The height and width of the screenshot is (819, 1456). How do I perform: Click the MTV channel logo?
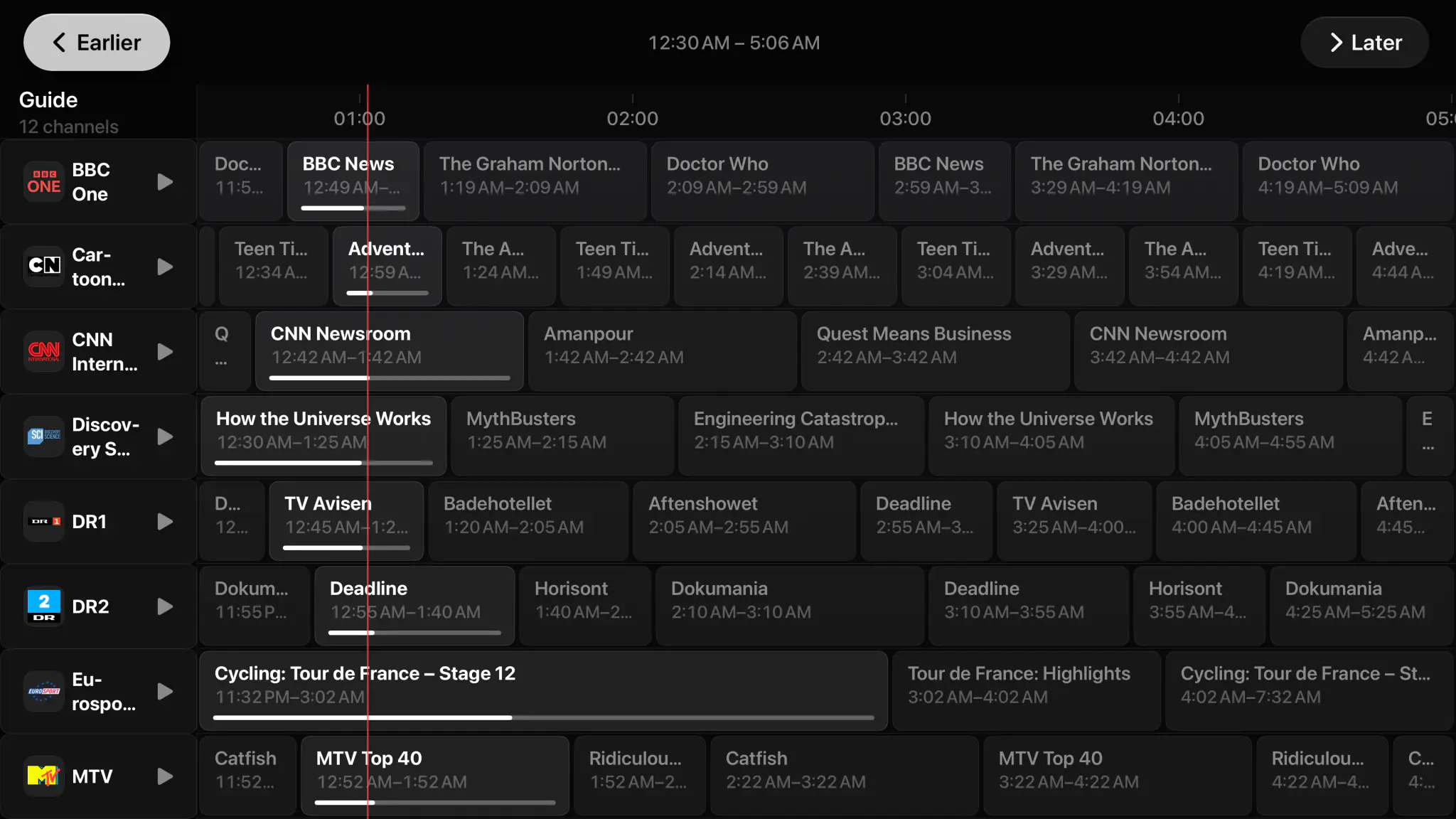[44, 776]
